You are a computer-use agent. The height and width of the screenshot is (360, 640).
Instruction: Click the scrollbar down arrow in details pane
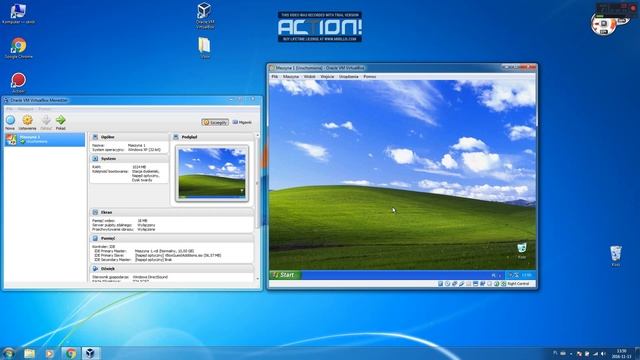(258, 279)
